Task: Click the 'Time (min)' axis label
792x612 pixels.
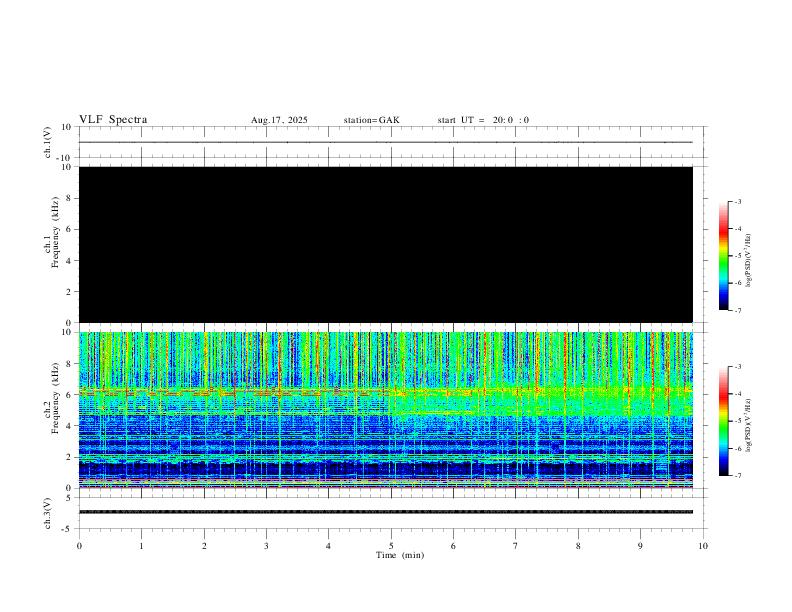Action: [x=400, y=555]
